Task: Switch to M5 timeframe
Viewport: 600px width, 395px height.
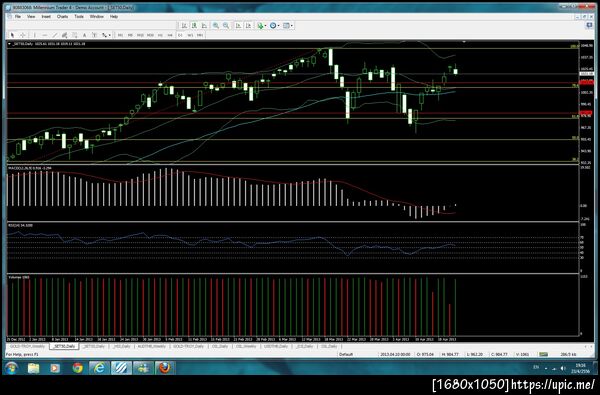Action: [x=130, y=35]
